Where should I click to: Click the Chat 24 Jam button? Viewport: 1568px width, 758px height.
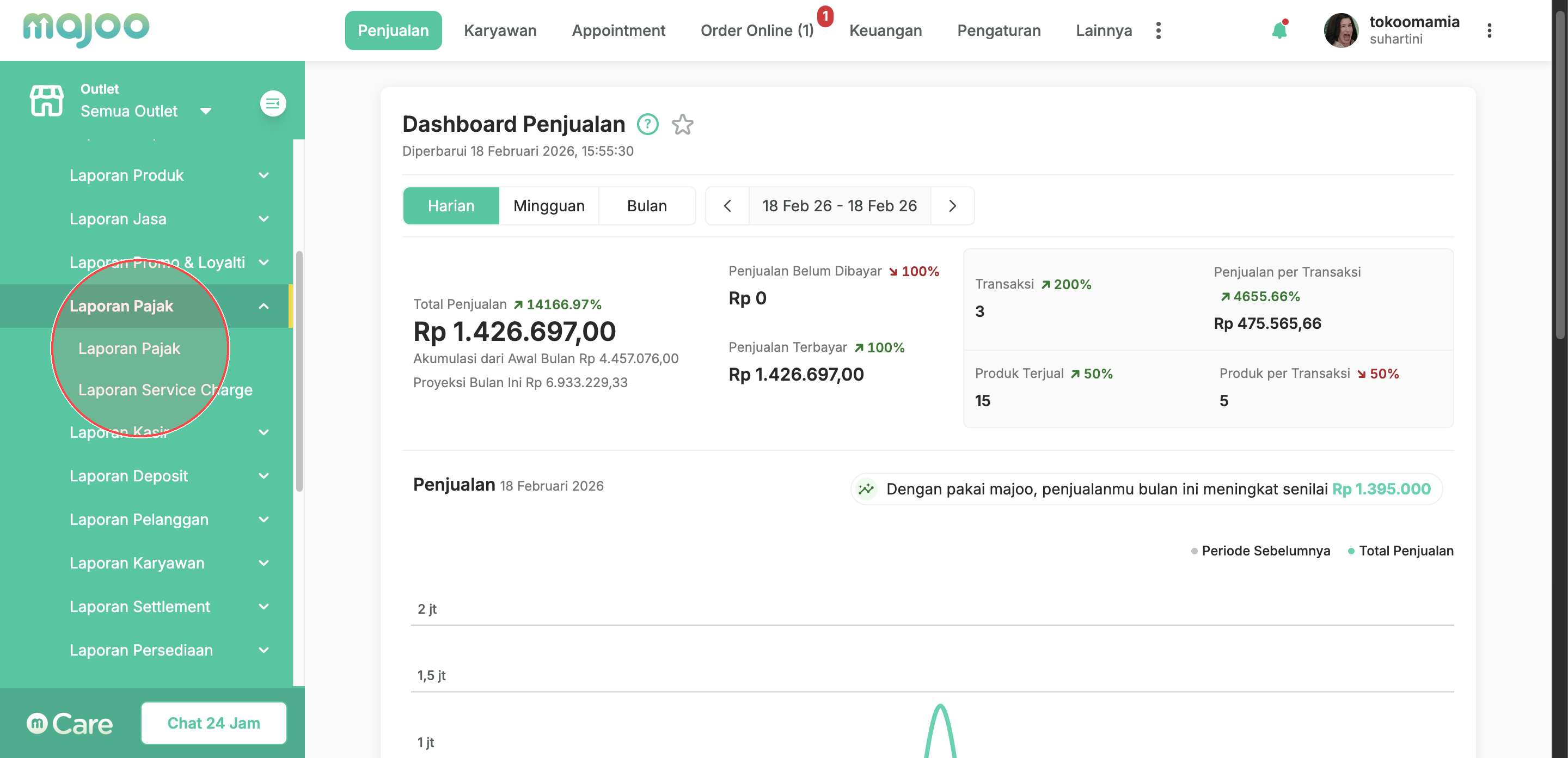213,723
